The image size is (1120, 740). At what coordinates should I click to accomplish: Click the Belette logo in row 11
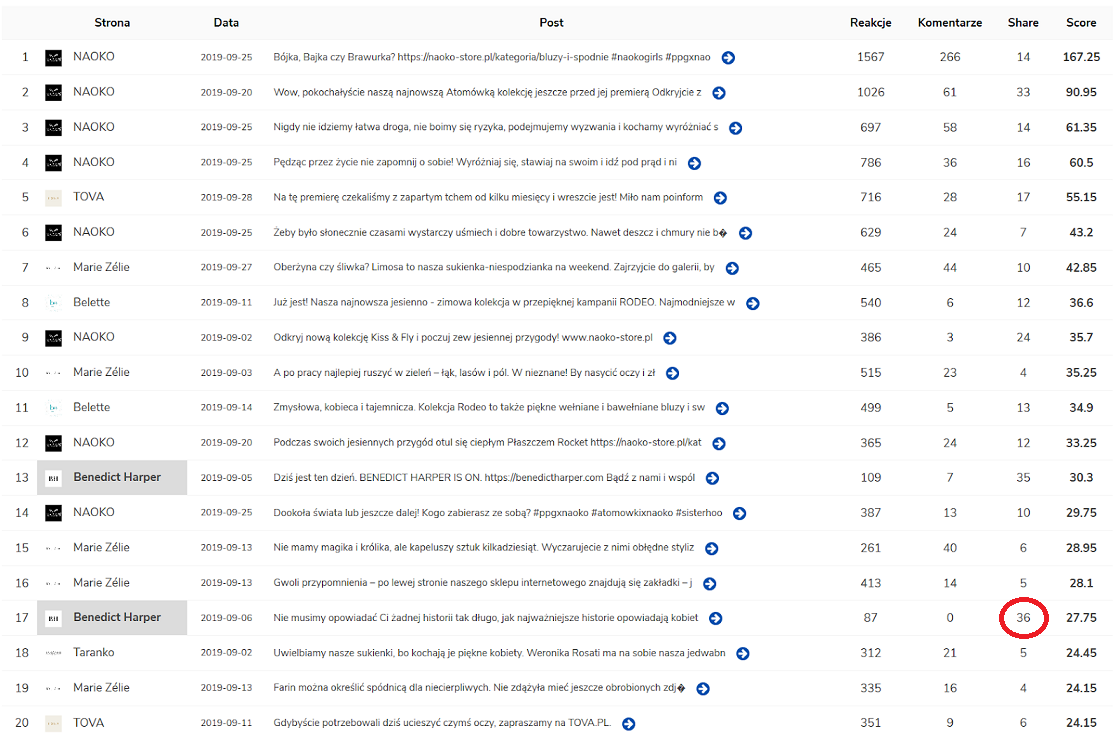(x=54, y=408)
